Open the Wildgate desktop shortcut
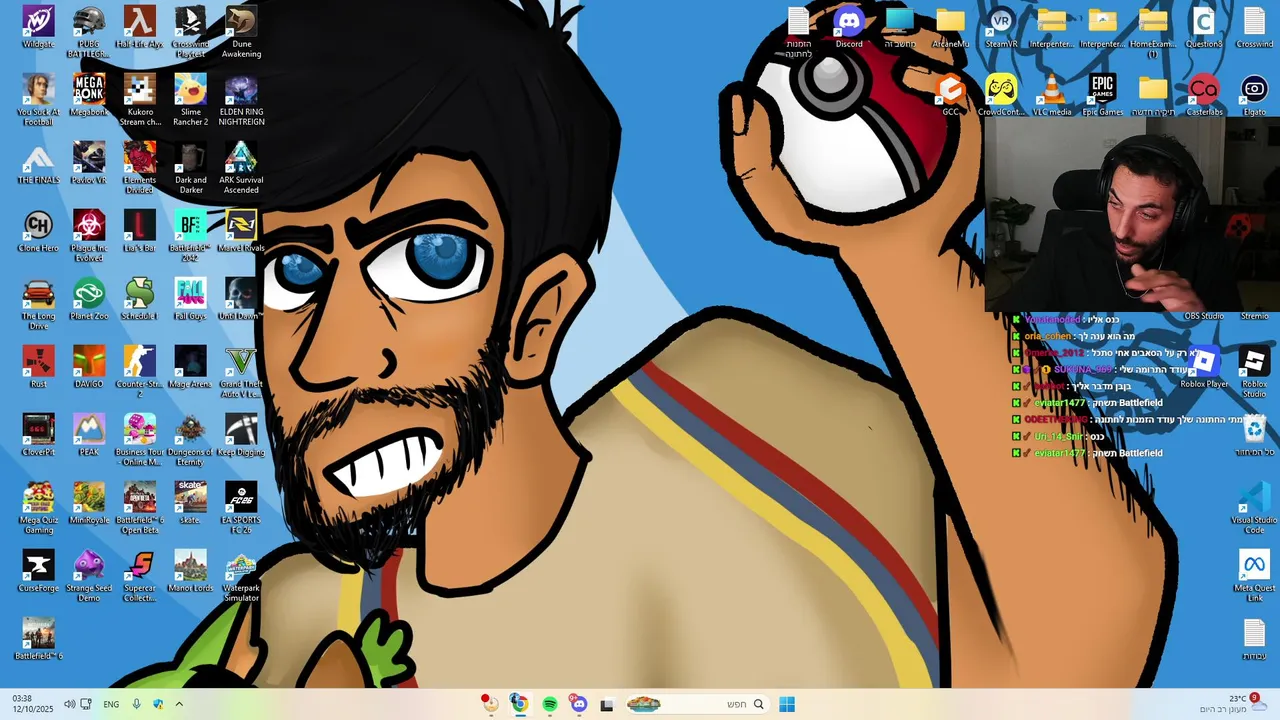Screen dimensions: 1280x720 tap(38, 27)
